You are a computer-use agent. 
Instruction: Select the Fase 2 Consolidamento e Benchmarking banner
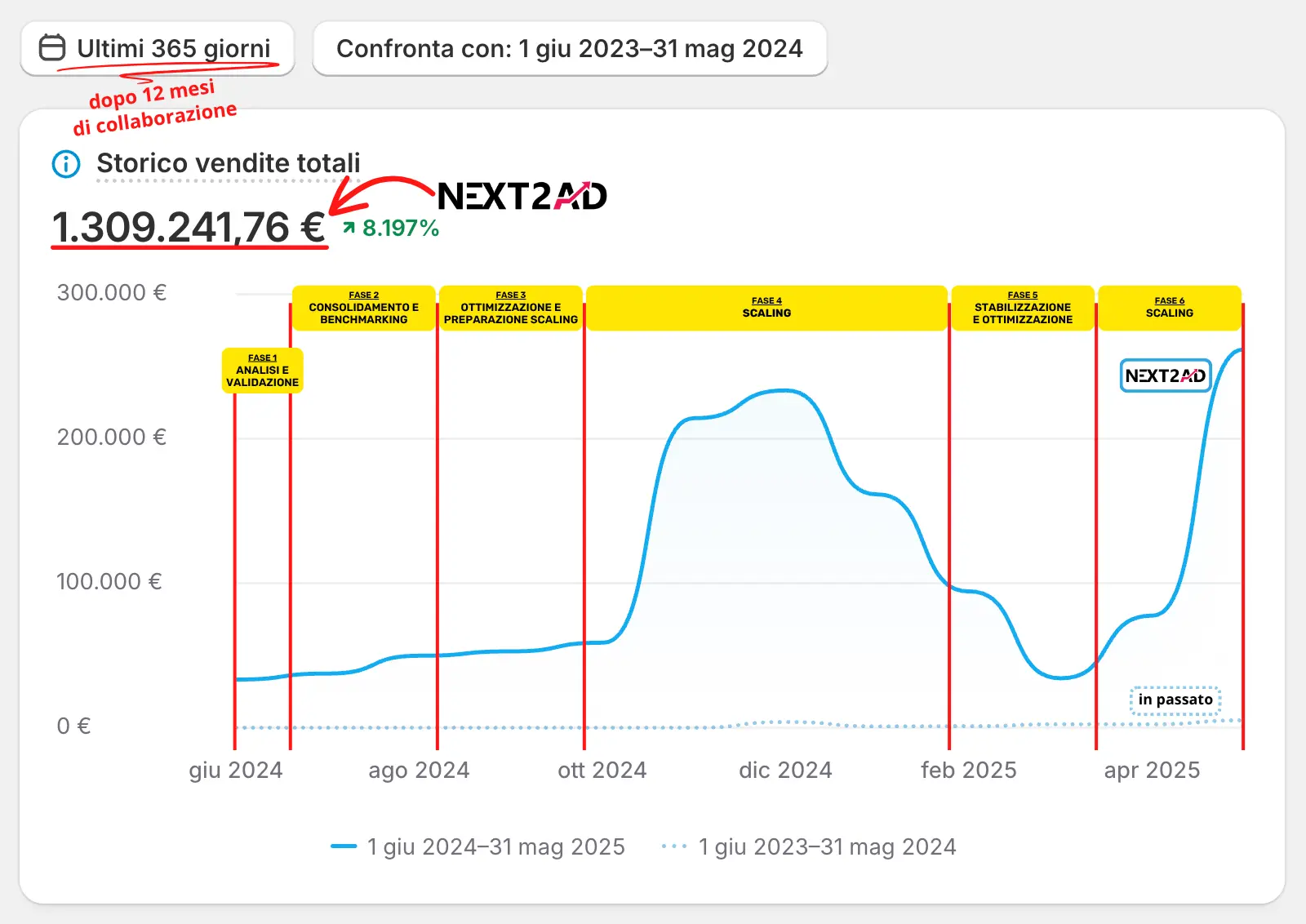(x=363, y=308)
